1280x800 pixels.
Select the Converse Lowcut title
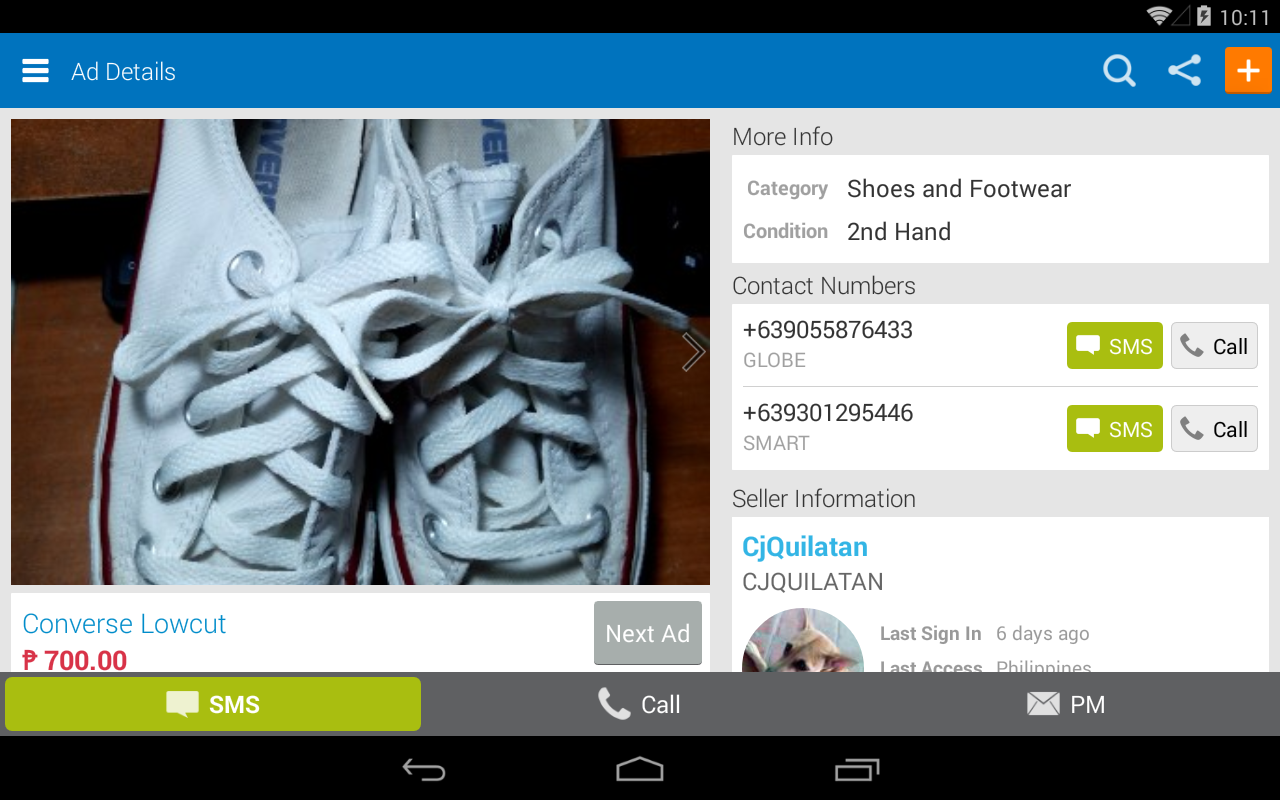(x=124, y=624)
